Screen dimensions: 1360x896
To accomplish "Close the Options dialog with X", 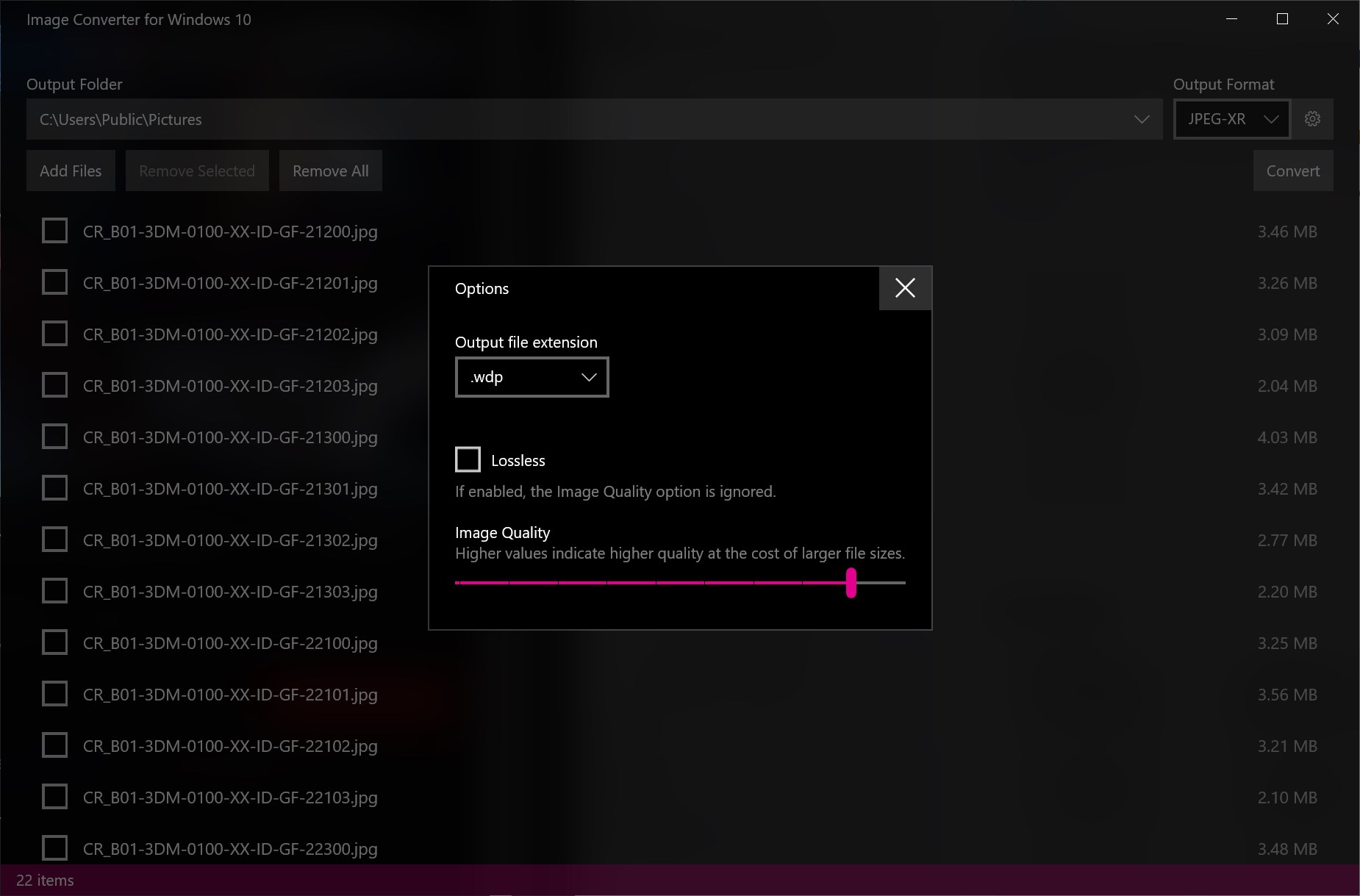I will [x=905, y=288].
